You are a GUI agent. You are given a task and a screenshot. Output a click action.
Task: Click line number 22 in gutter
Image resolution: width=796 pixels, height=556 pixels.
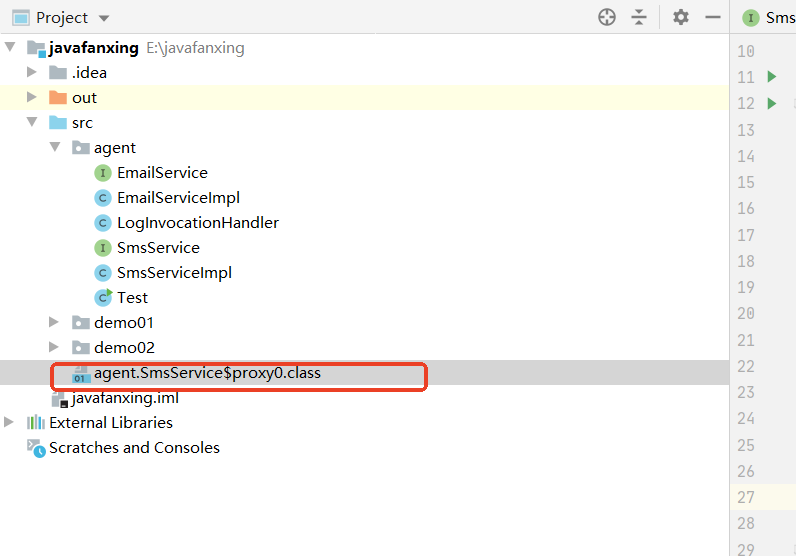(x=746, y=366)
